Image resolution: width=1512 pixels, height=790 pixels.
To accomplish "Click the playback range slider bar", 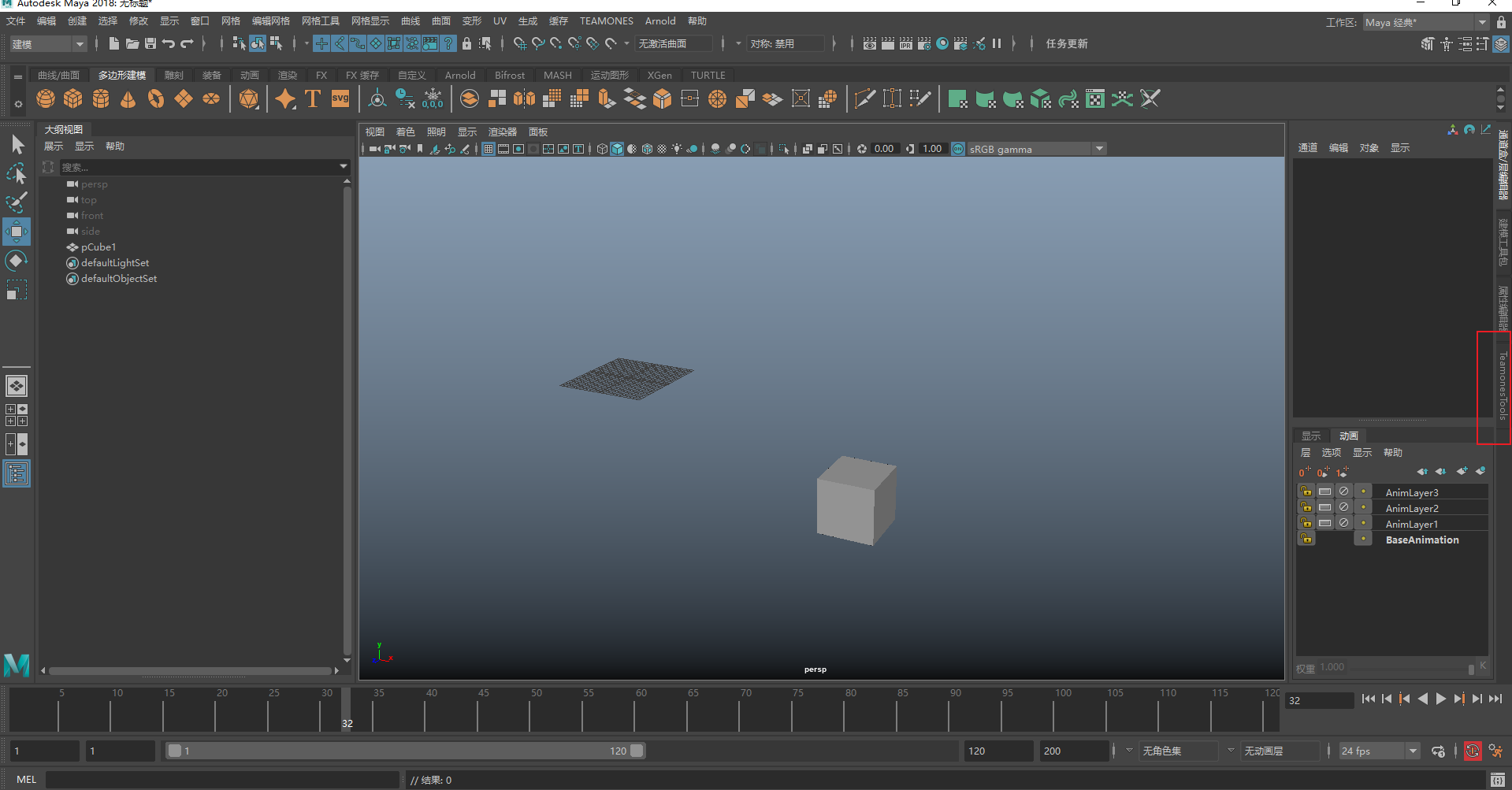I will [406, 751].
